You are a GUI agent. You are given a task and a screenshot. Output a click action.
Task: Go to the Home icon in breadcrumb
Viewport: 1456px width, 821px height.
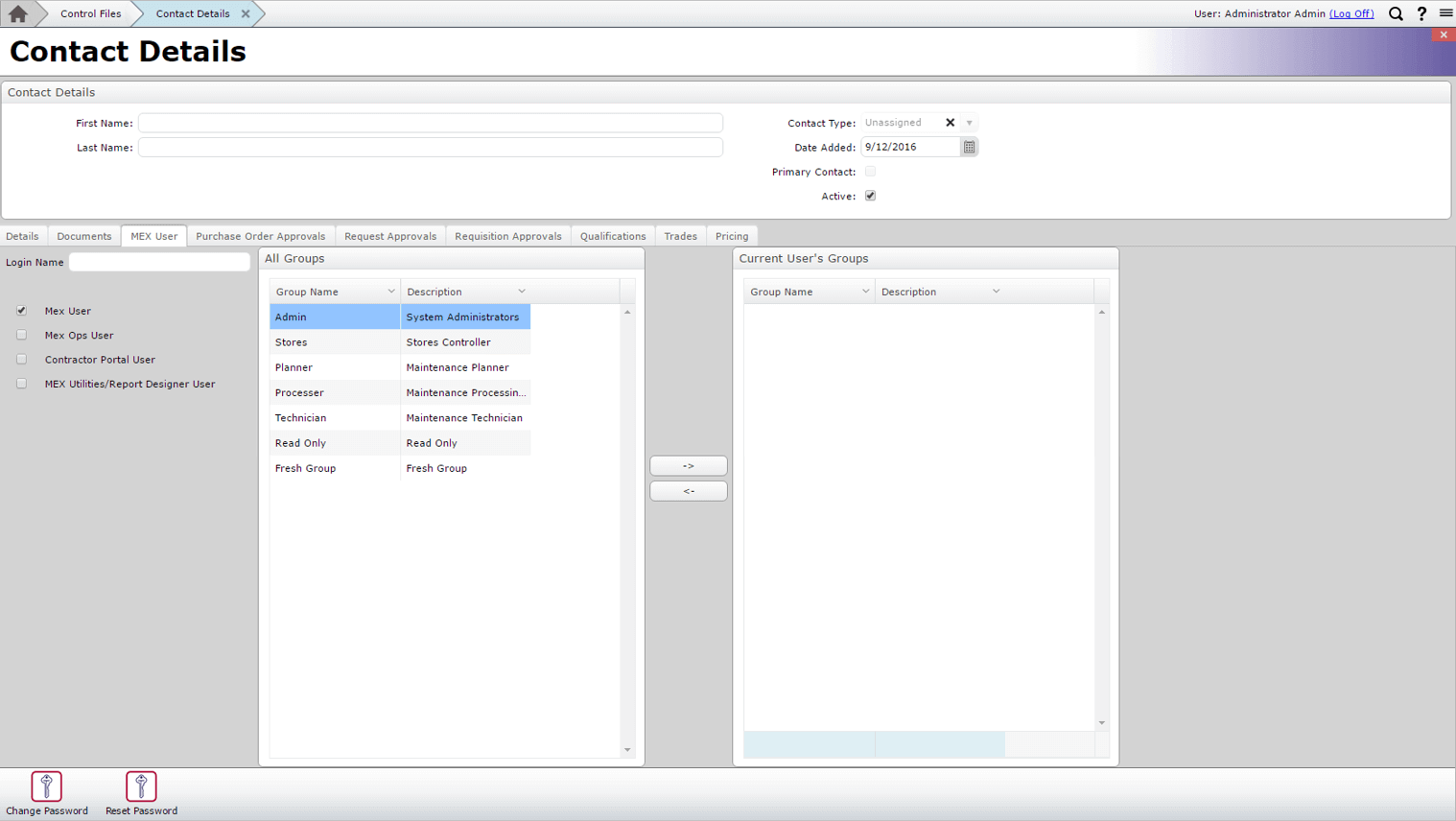tap(18, 13)
